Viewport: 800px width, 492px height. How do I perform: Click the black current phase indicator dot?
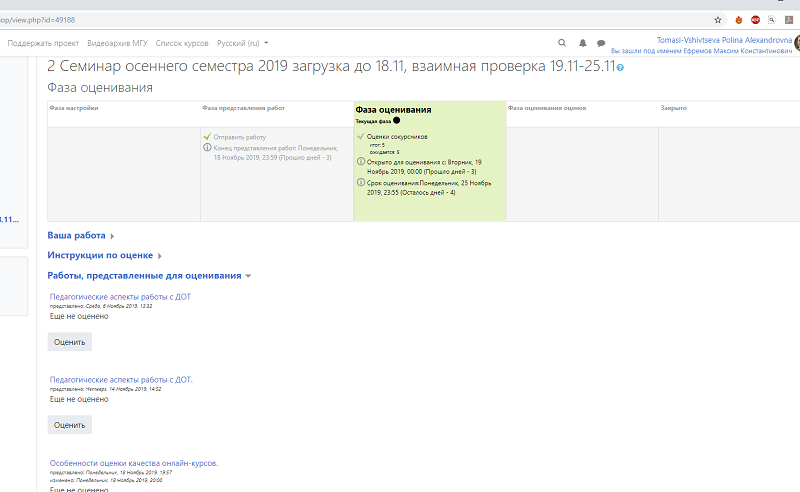coord(396,120)
